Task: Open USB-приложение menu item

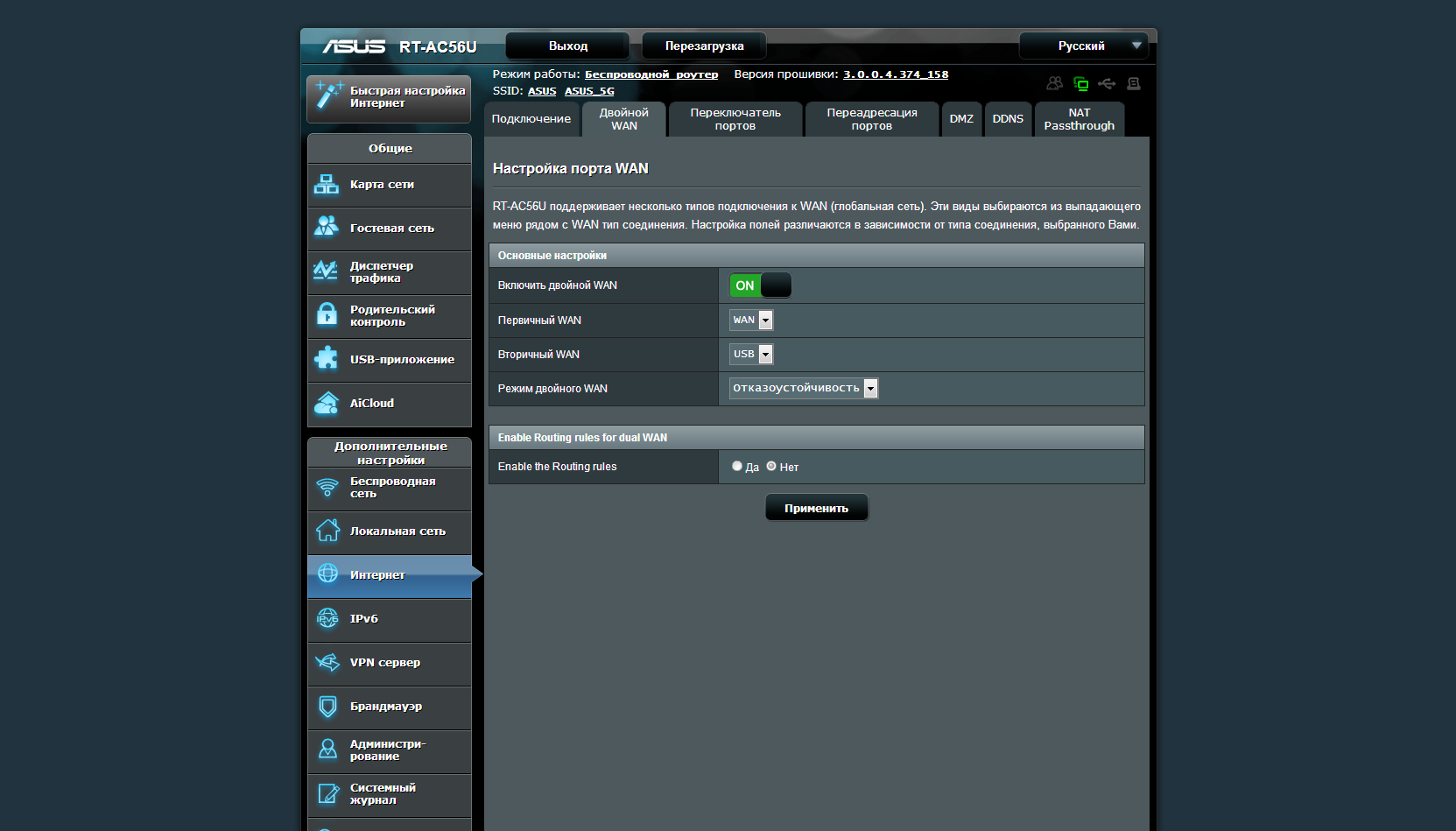Action: click(390, 360)
